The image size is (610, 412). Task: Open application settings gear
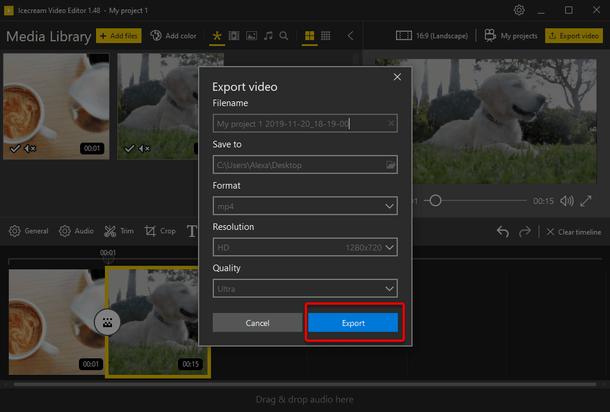[519, 10]
